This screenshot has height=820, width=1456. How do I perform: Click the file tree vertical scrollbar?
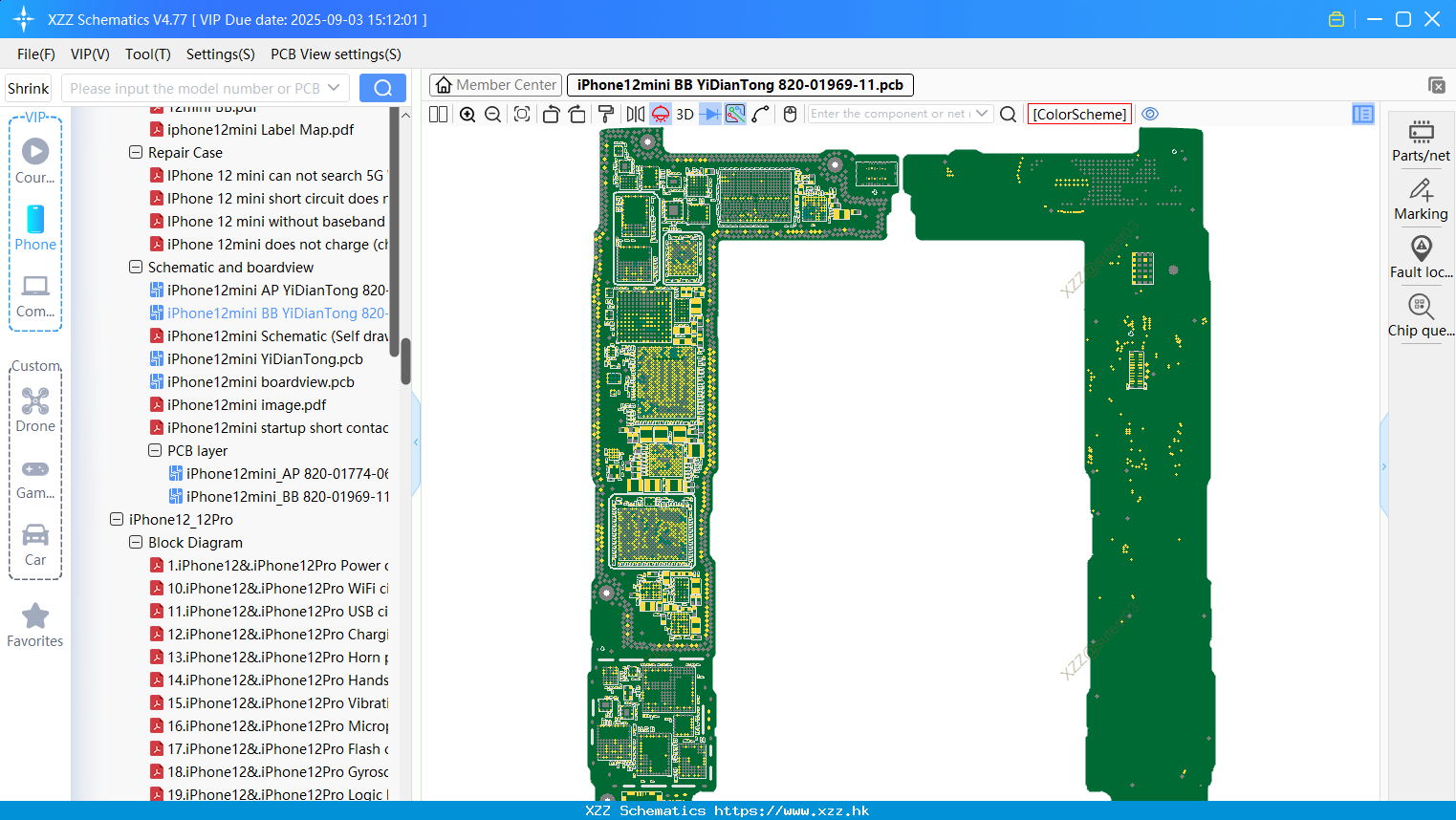[405, 361]
